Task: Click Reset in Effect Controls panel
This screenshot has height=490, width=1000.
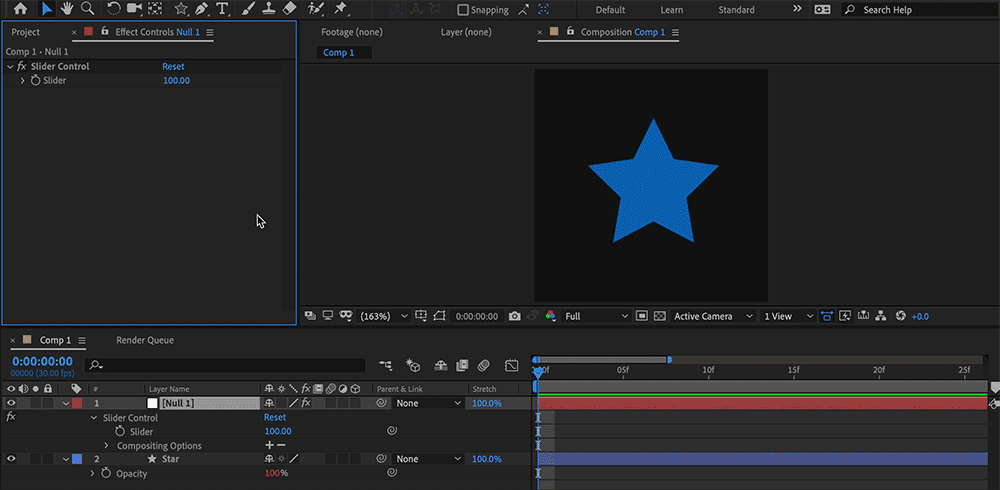Action: pos(173,66)
